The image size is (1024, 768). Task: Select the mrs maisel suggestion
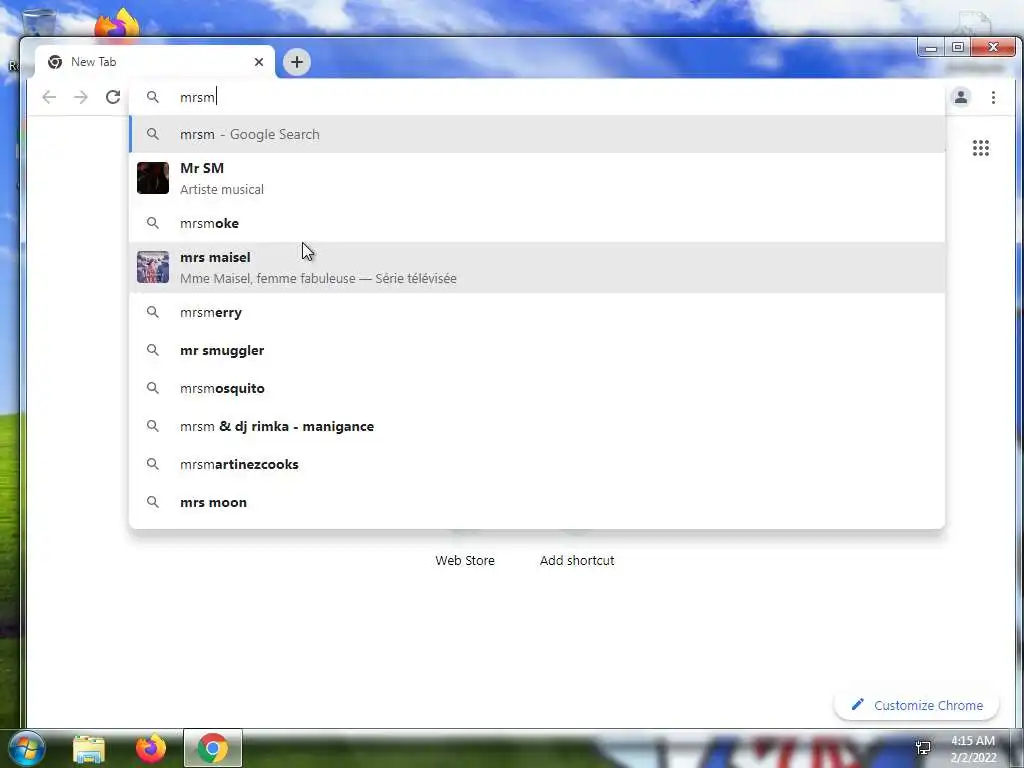(537, 268)
